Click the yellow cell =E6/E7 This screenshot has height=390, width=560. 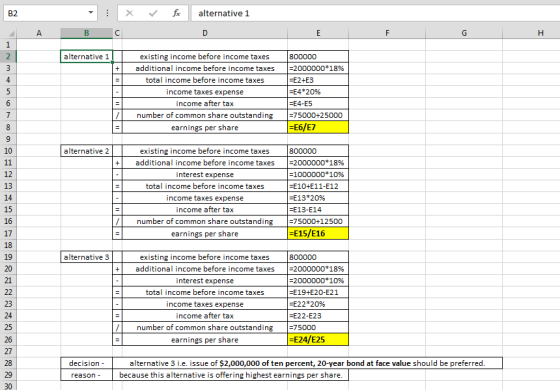pyautogui.click(x=318, y=127)
